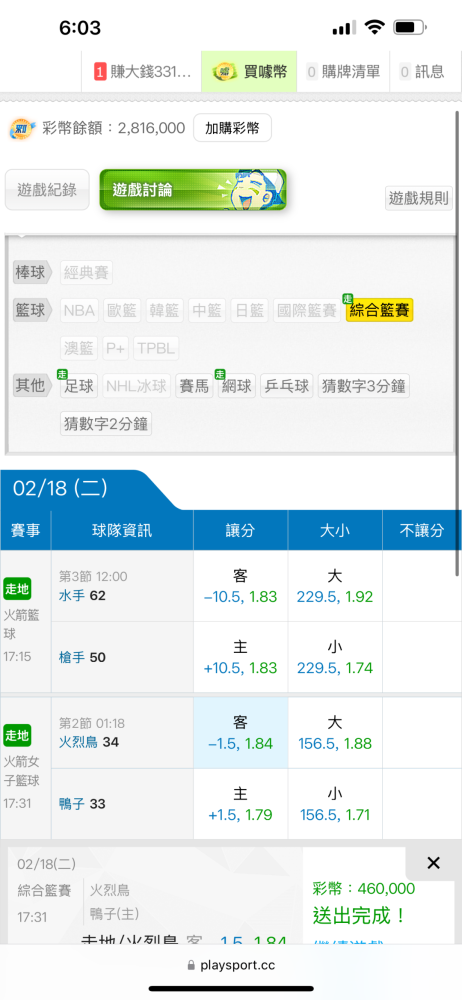Select the 澳籃 league filter
Viewport: 462px width, 1000px height.
click(x=79, y=349)
